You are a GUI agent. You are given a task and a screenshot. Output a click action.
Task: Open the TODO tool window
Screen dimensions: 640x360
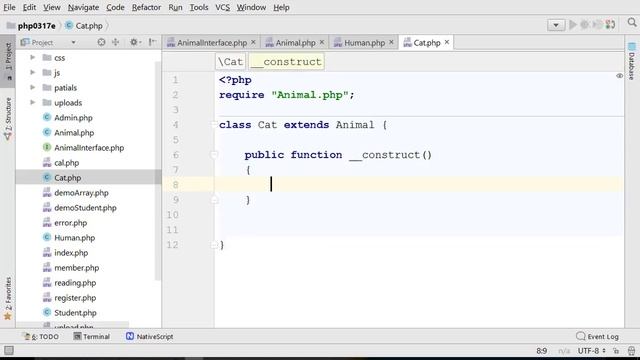coord(42,337)
